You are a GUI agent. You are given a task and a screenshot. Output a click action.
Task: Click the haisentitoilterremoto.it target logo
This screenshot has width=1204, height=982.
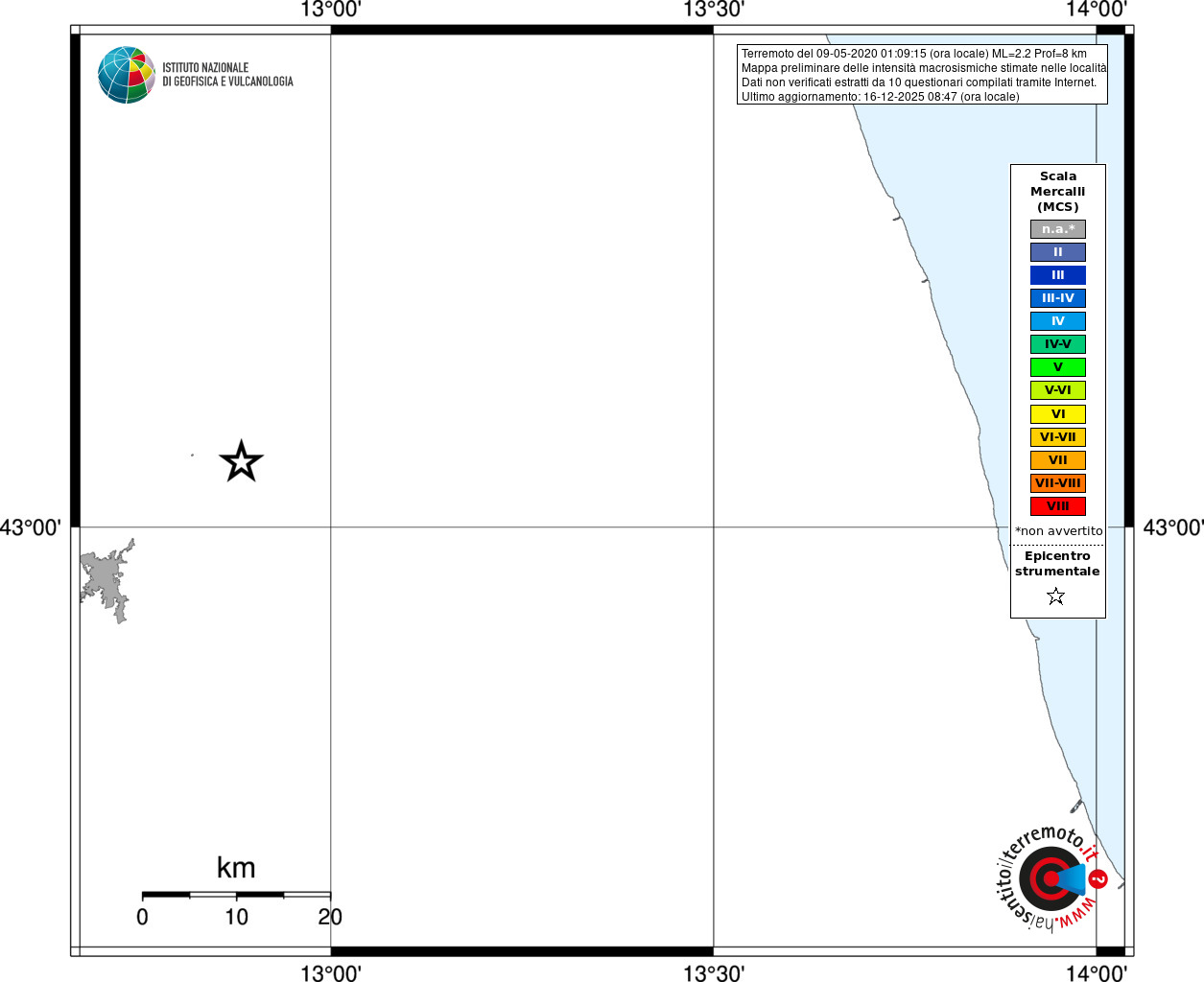pos(1052,877)
